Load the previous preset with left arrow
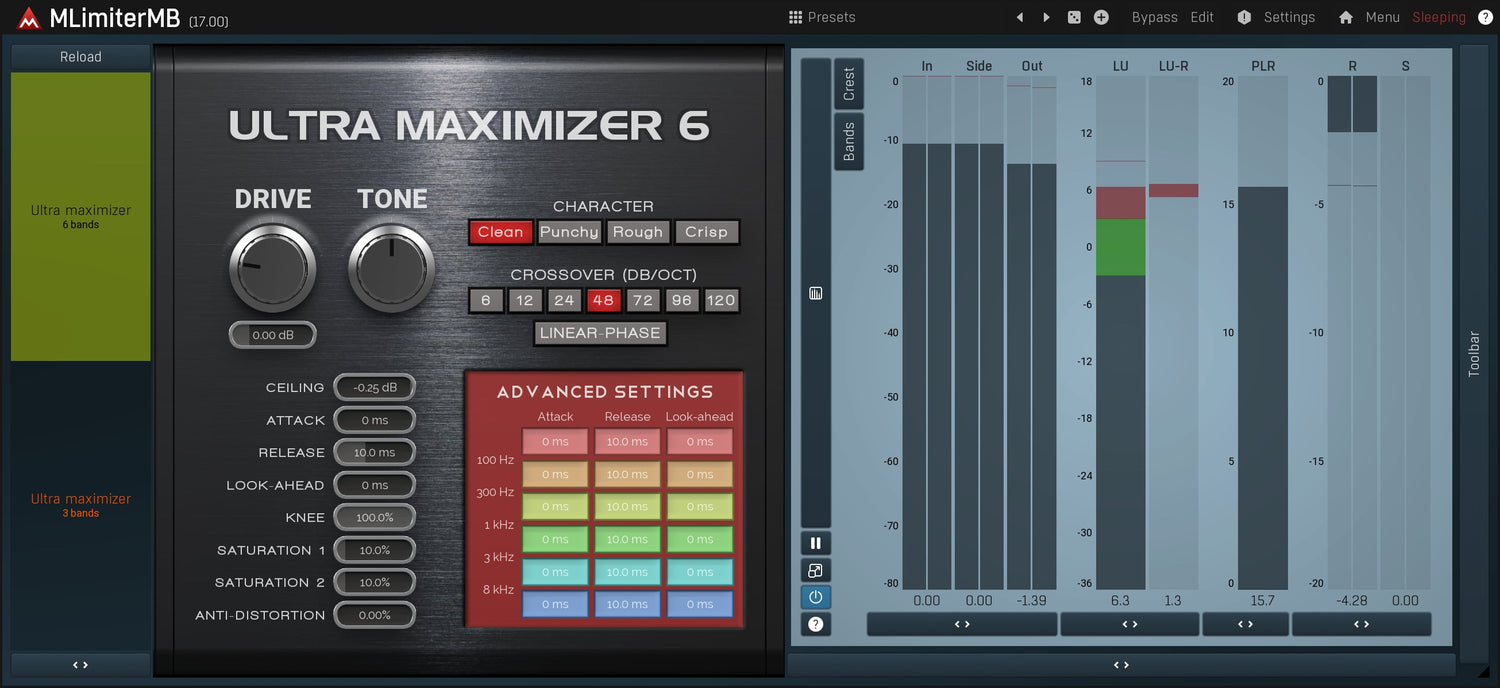Image resolution: width=1500 pixels, height=688 pixels. coord(1020,17)
